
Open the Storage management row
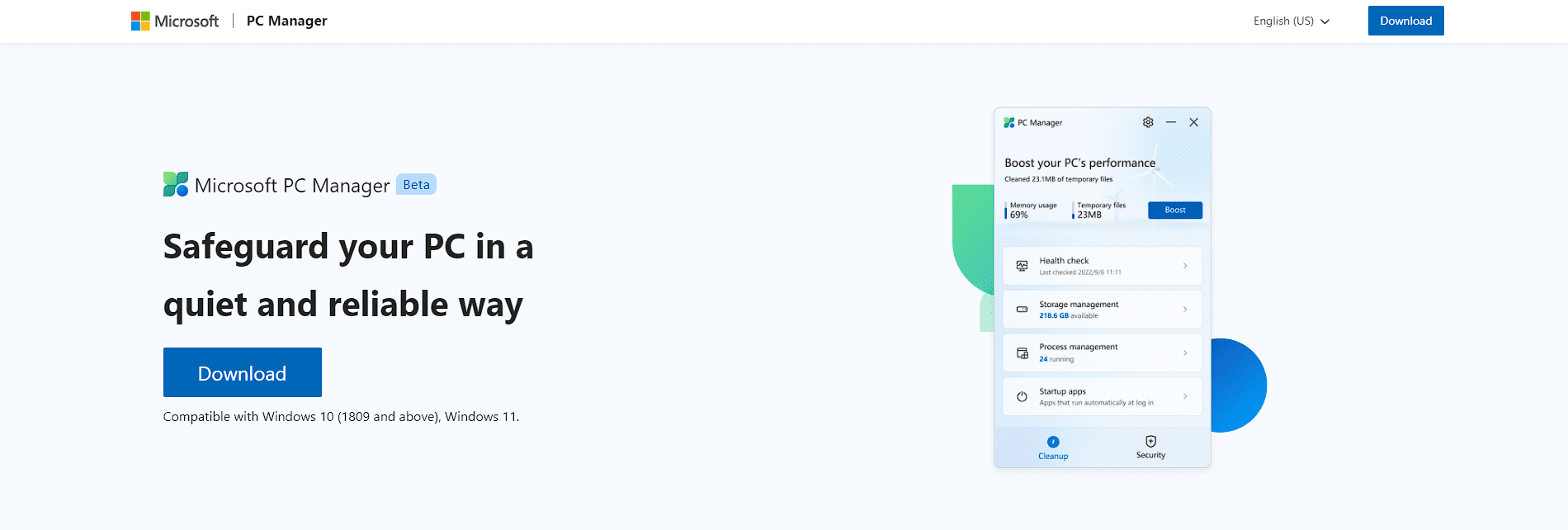coord(1103,310)
